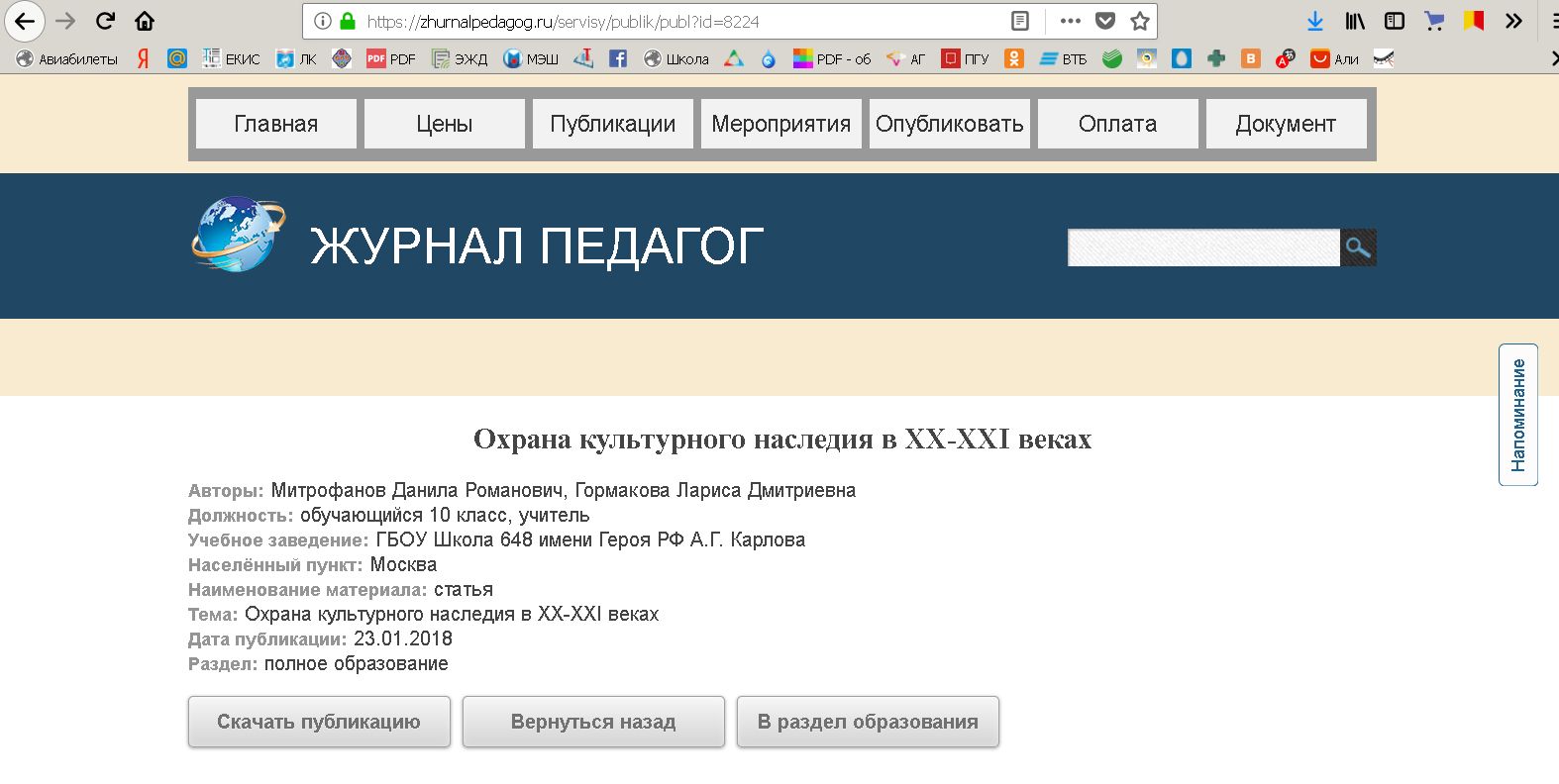The height and width of the screenshot is (784, 1559).
Task: Show site information in address bar
Action: 322,21
